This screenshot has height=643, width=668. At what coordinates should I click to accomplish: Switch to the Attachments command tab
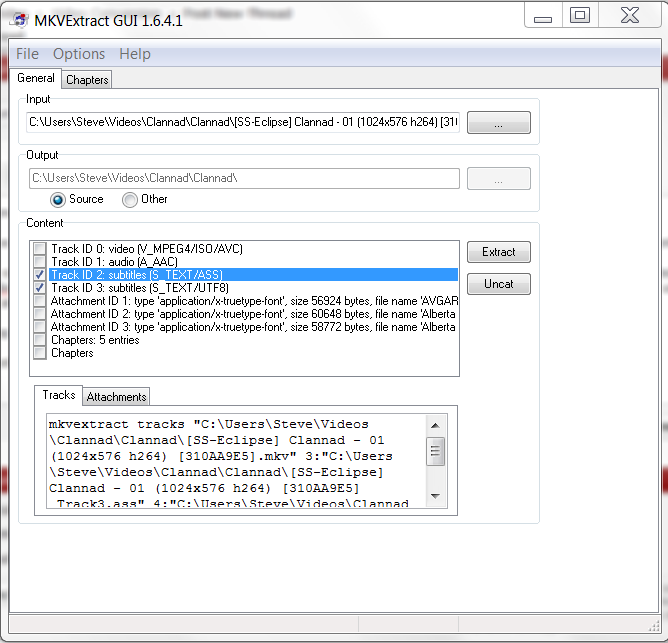tap(116, 397)
